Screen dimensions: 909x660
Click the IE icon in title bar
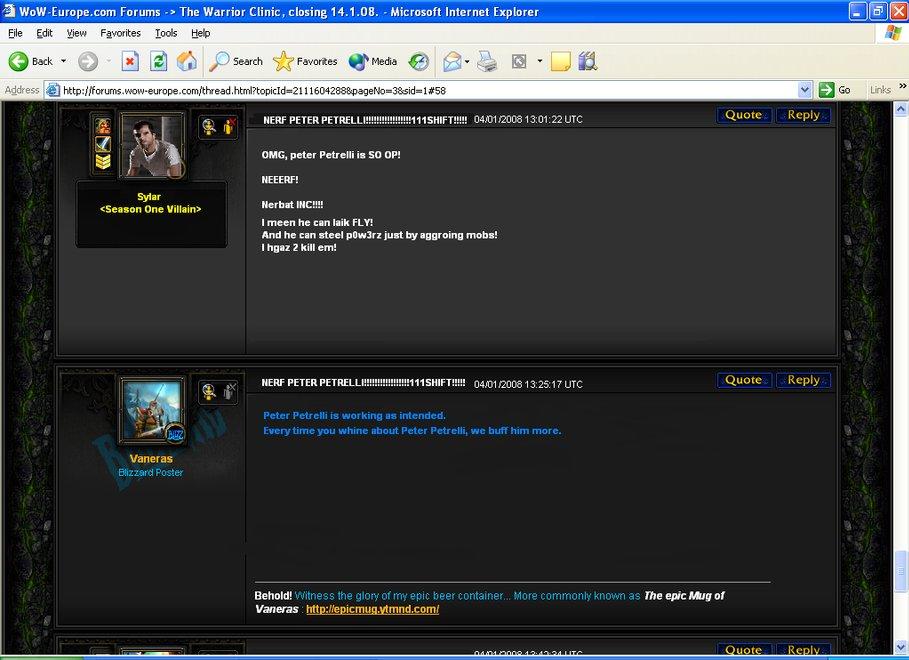(x=9, y=11)
